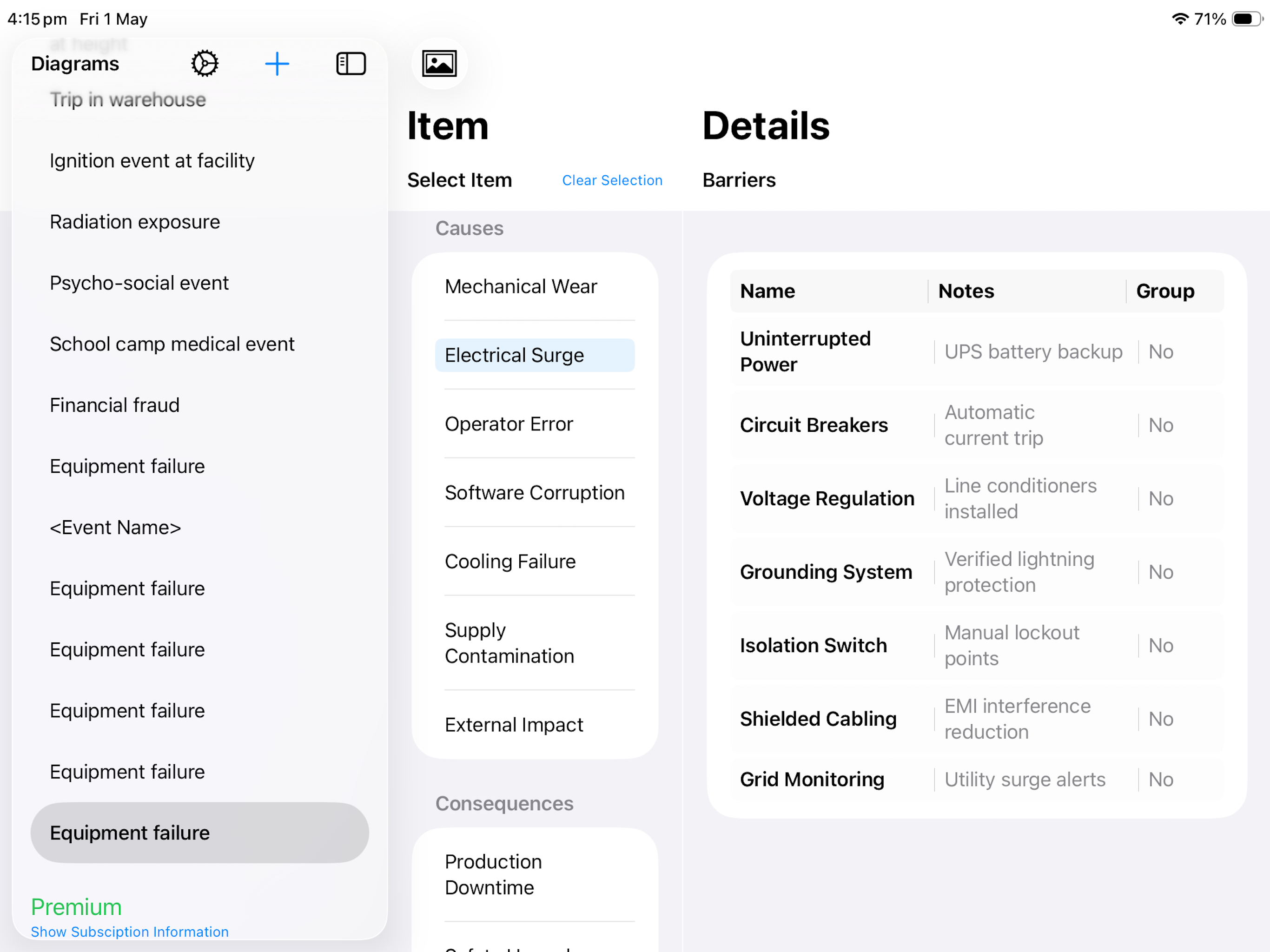Screen dimensions: 1270x952
Task: Add a new diagram with plus icon
Action: click(x=277, y=63)
